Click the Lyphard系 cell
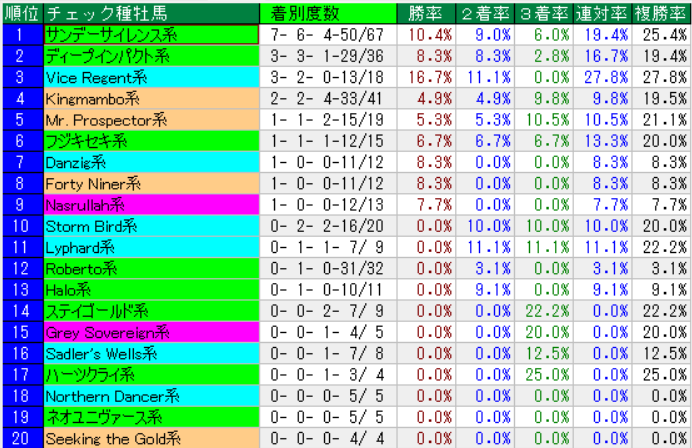 pyautogui.click(x=151, y=247)
